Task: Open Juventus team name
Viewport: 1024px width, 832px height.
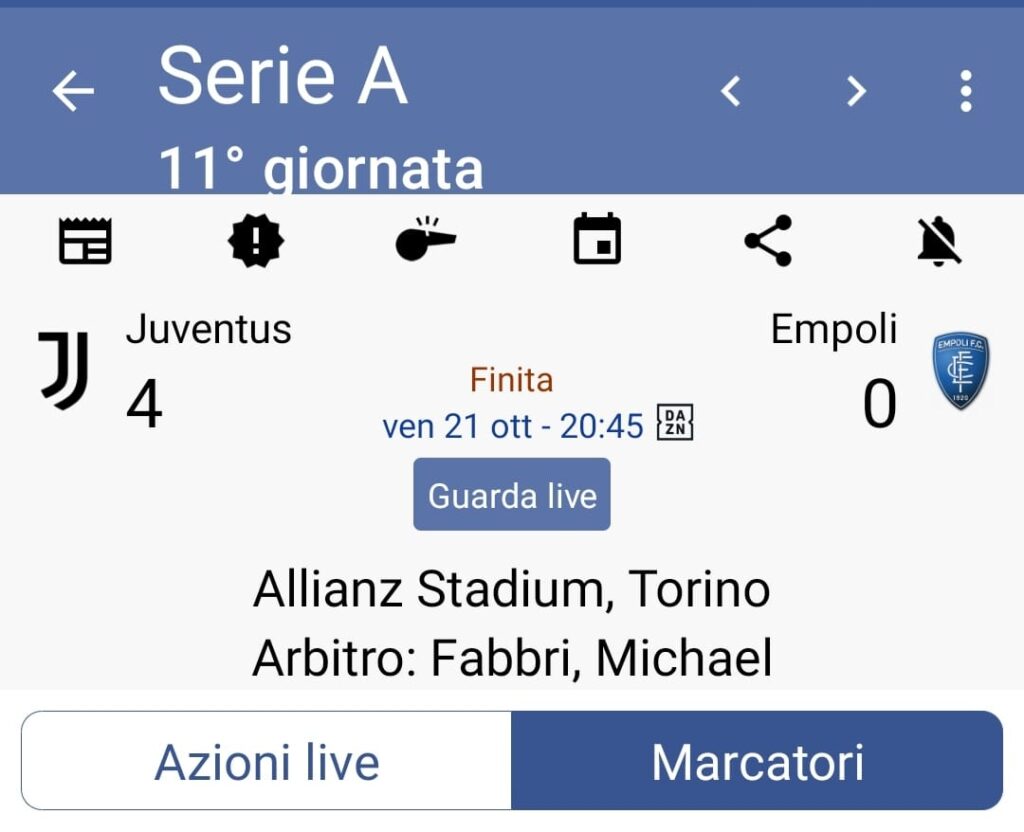Action: point(208,329)
